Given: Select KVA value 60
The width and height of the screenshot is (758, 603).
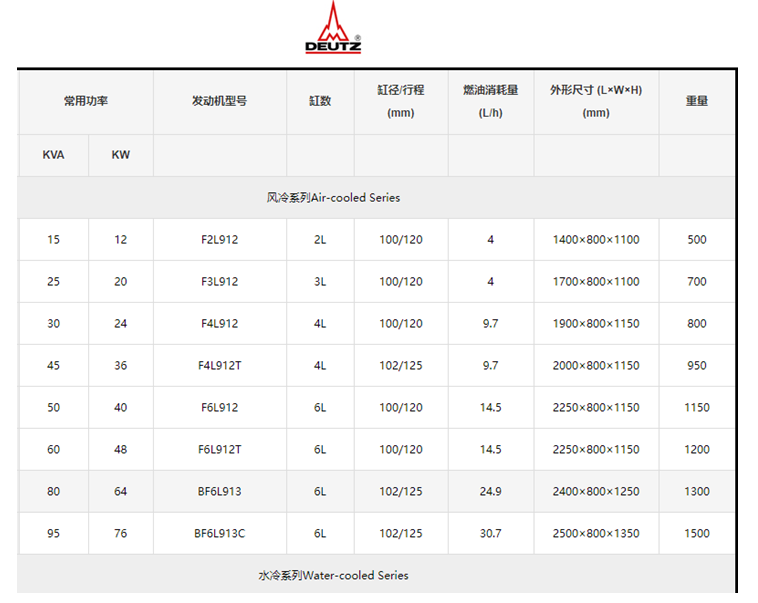Looking at the screenshot, I should tap(53, 450).
